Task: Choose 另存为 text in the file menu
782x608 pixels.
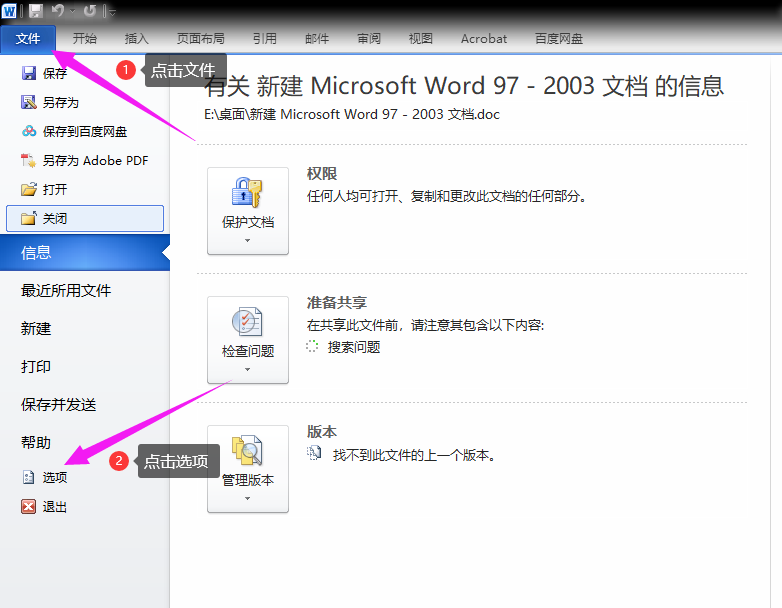Action: [x=61, y=103]
